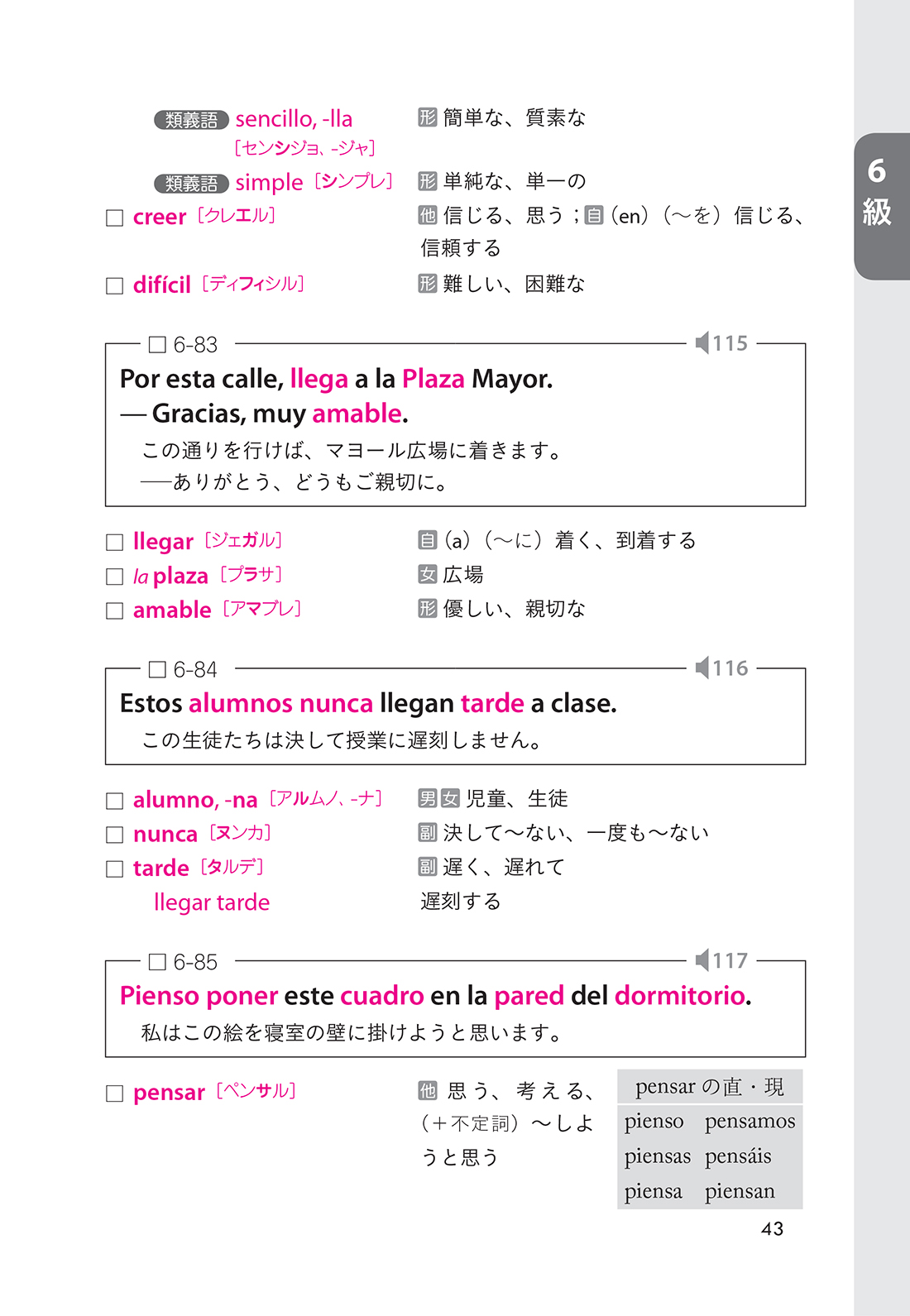This screenshot has height=1316, width=910.
Task: Click the 類義語 badge next to simple
Action: [191, 184]
